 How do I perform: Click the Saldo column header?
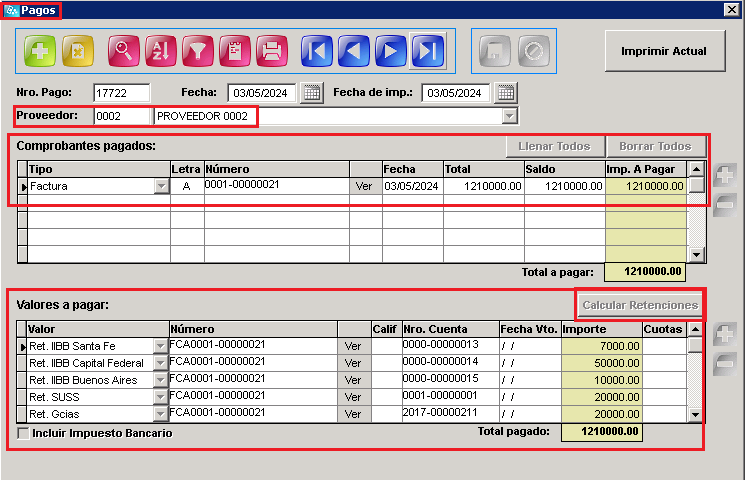pos(564,169)
